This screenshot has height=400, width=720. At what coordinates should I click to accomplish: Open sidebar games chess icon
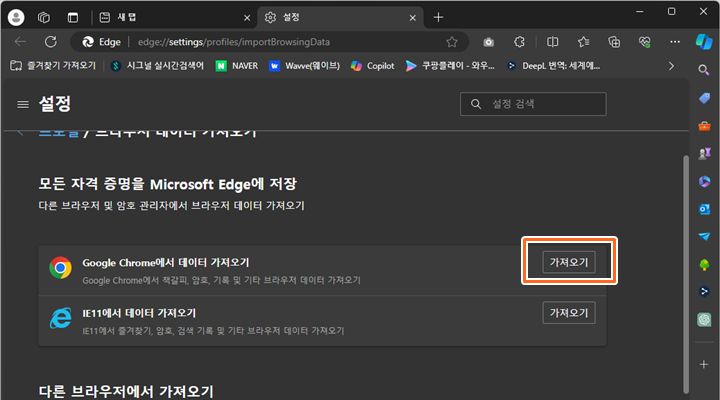click(704, 153)
